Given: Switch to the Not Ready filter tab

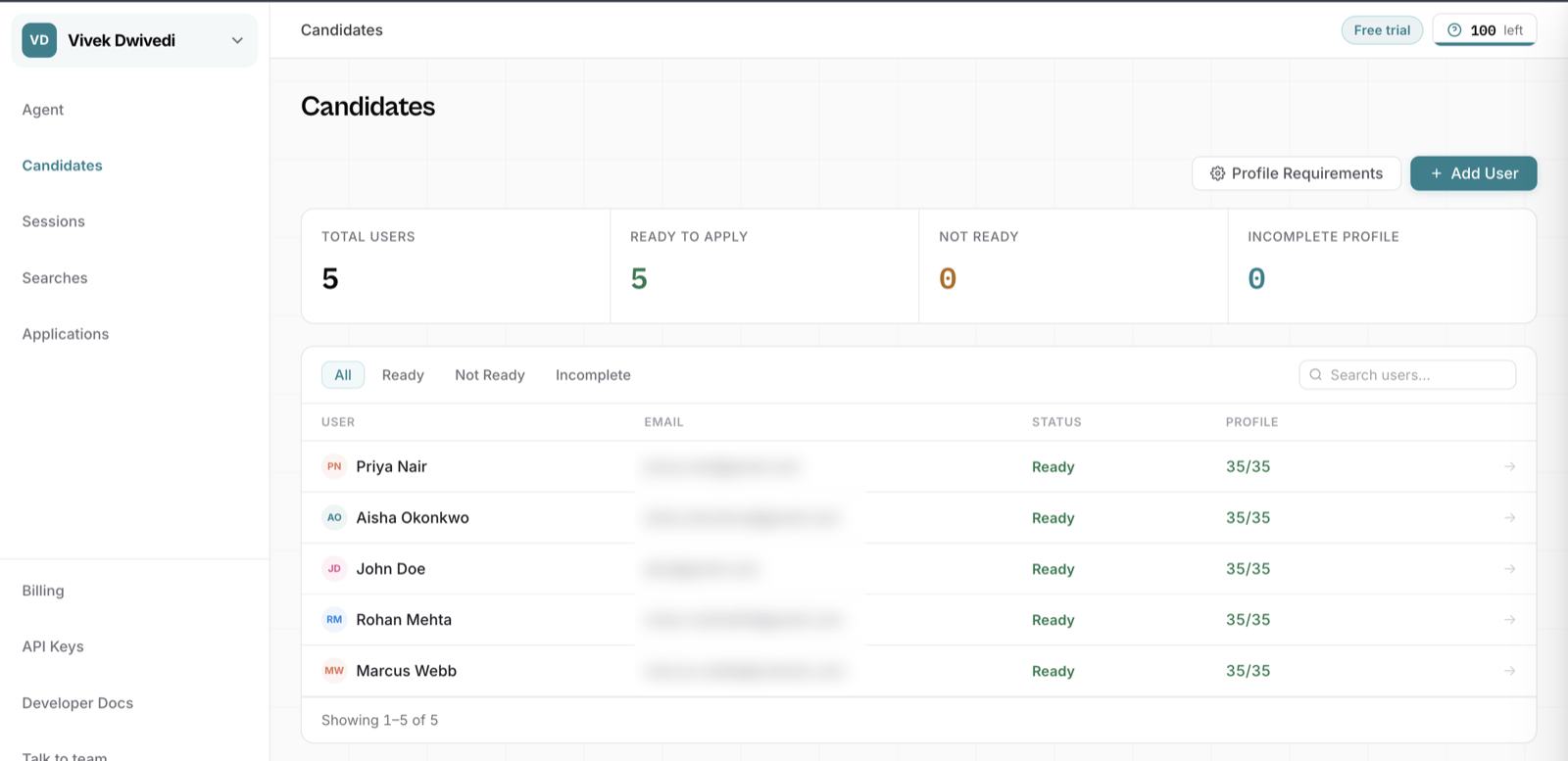Looking at the screenshot, I should [x=490, y=375].
